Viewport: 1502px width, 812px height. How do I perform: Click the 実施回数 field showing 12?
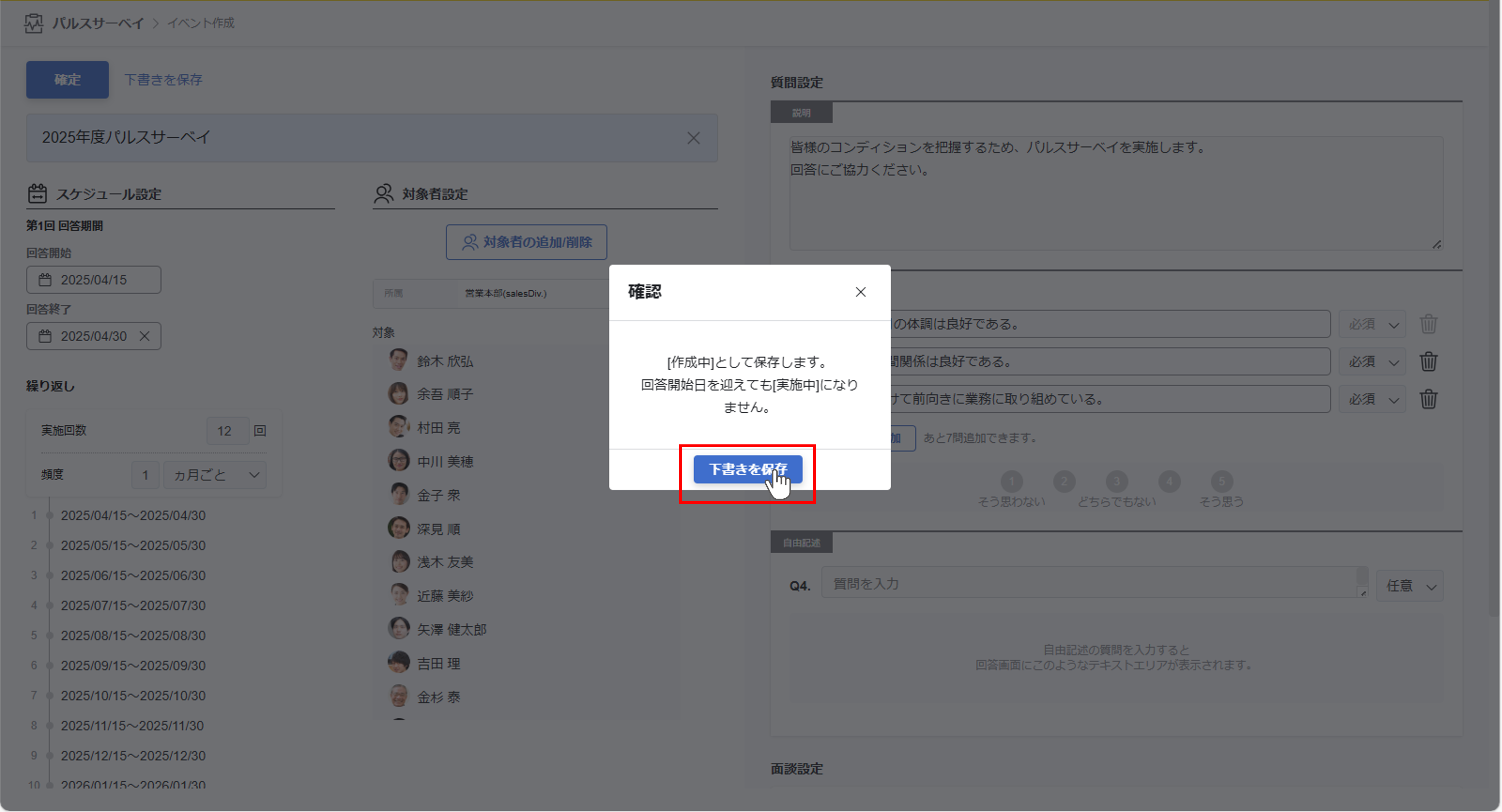pos(227,431)
